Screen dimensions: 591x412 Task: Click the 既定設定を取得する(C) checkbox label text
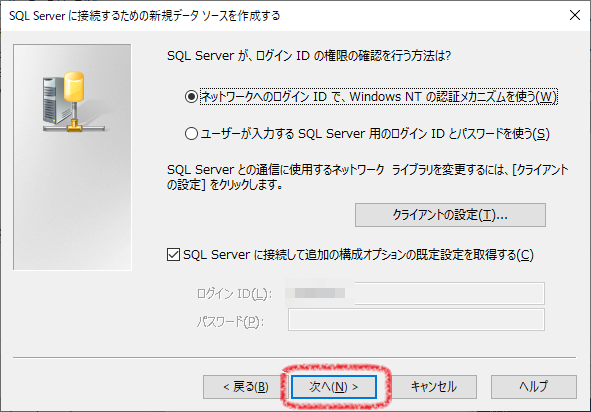point(358,255)
